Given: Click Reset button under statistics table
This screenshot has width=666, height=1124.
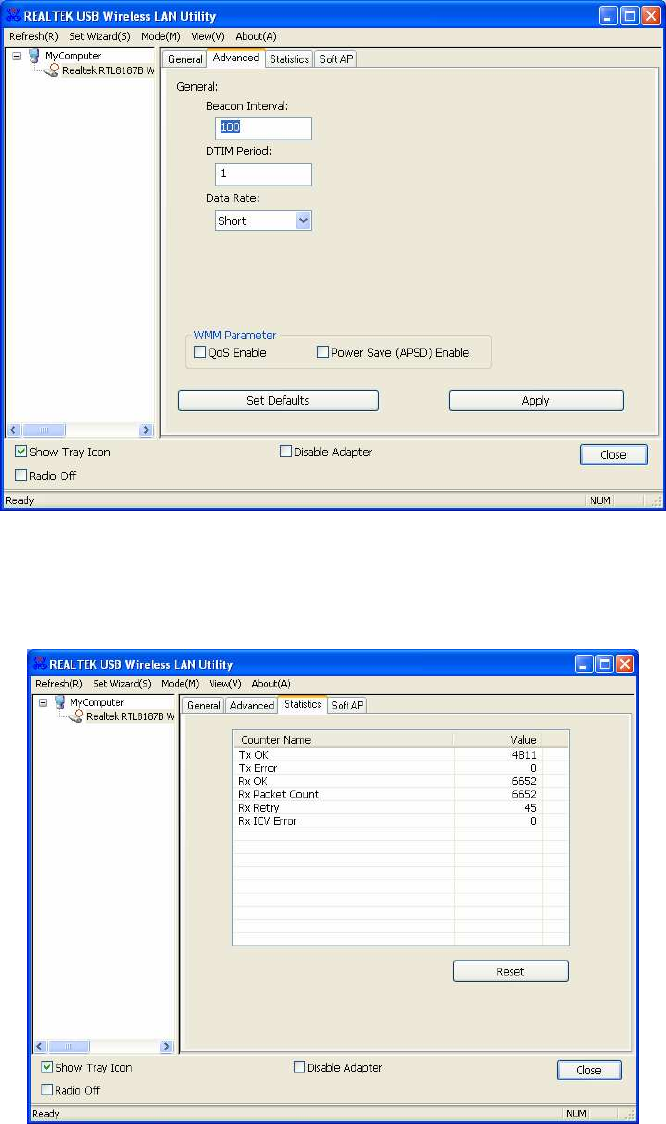Looking at the screenshot, I should coord(510,971).
